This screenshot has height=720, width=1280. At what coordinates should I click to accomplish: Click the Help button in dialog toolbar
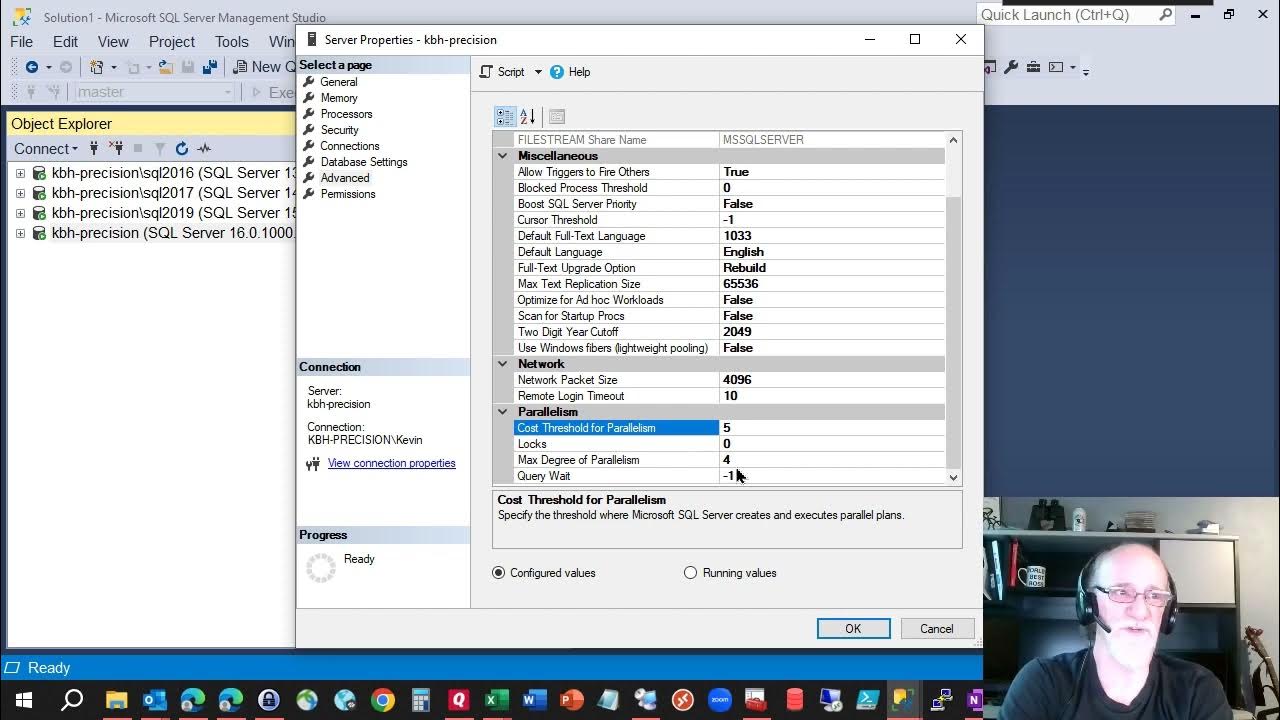570,72
